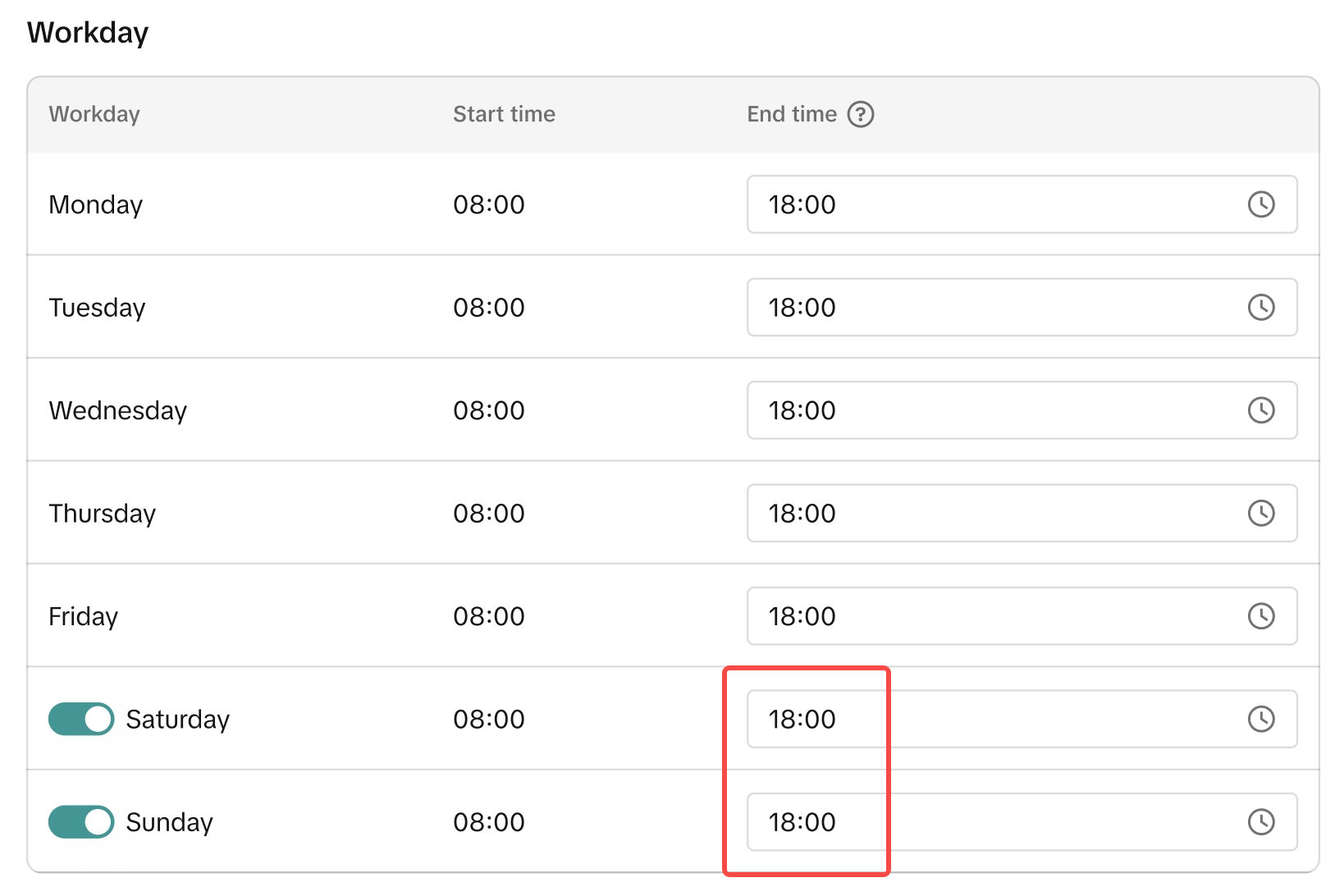Open Tuesday end time clock picker
This screenshot has height=896, width=1344.
click(x=1260, y=308)
